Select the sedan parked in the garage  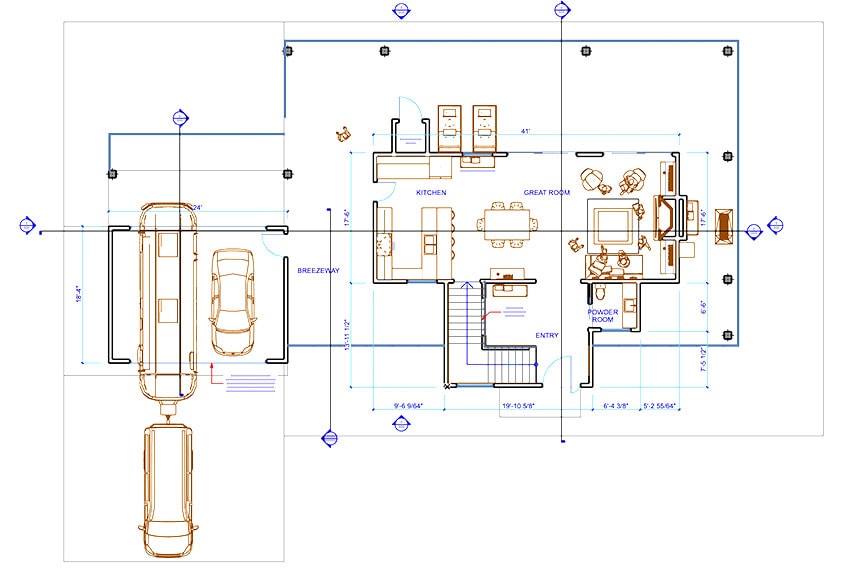(233, 302)
